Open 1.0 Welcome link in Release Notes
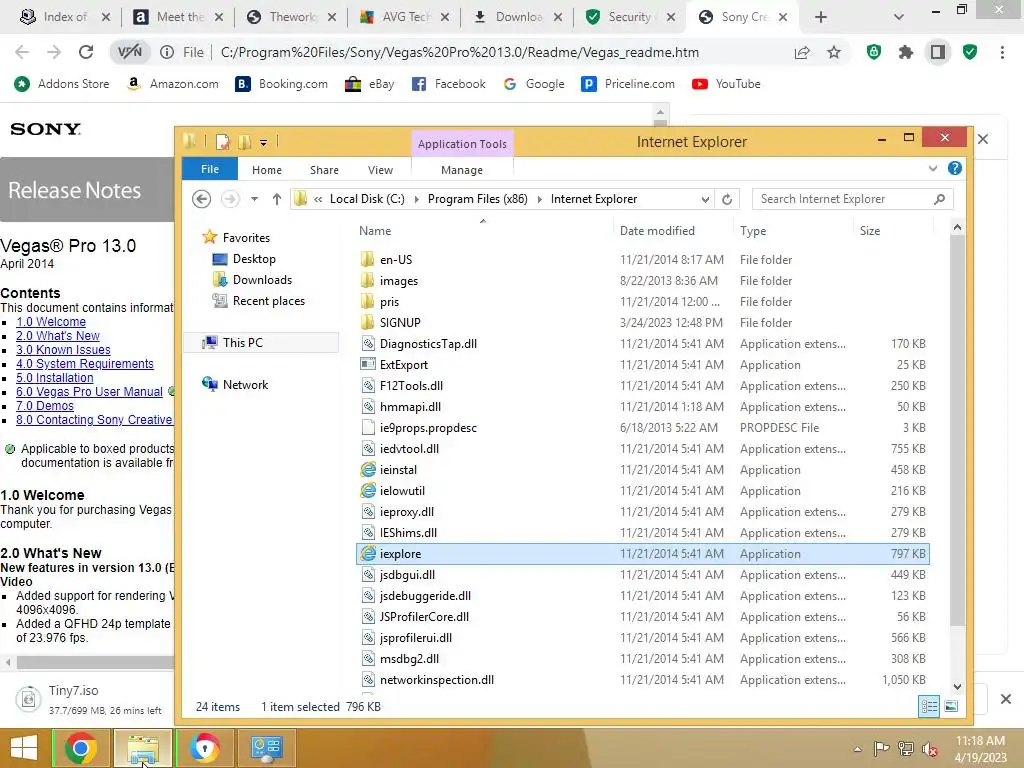The width and height of the screenshot is (1024, 768). point(51,322)
